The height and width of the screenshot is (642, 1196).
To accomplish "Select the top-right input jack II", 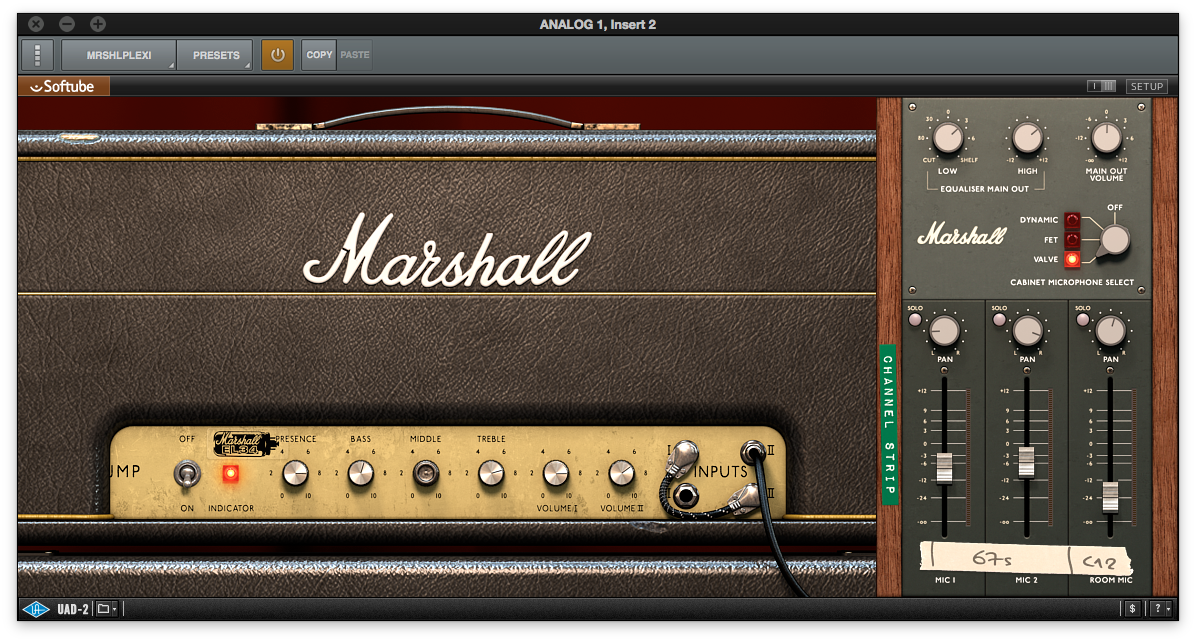I will pyautogui.click(x=753, y=451).
